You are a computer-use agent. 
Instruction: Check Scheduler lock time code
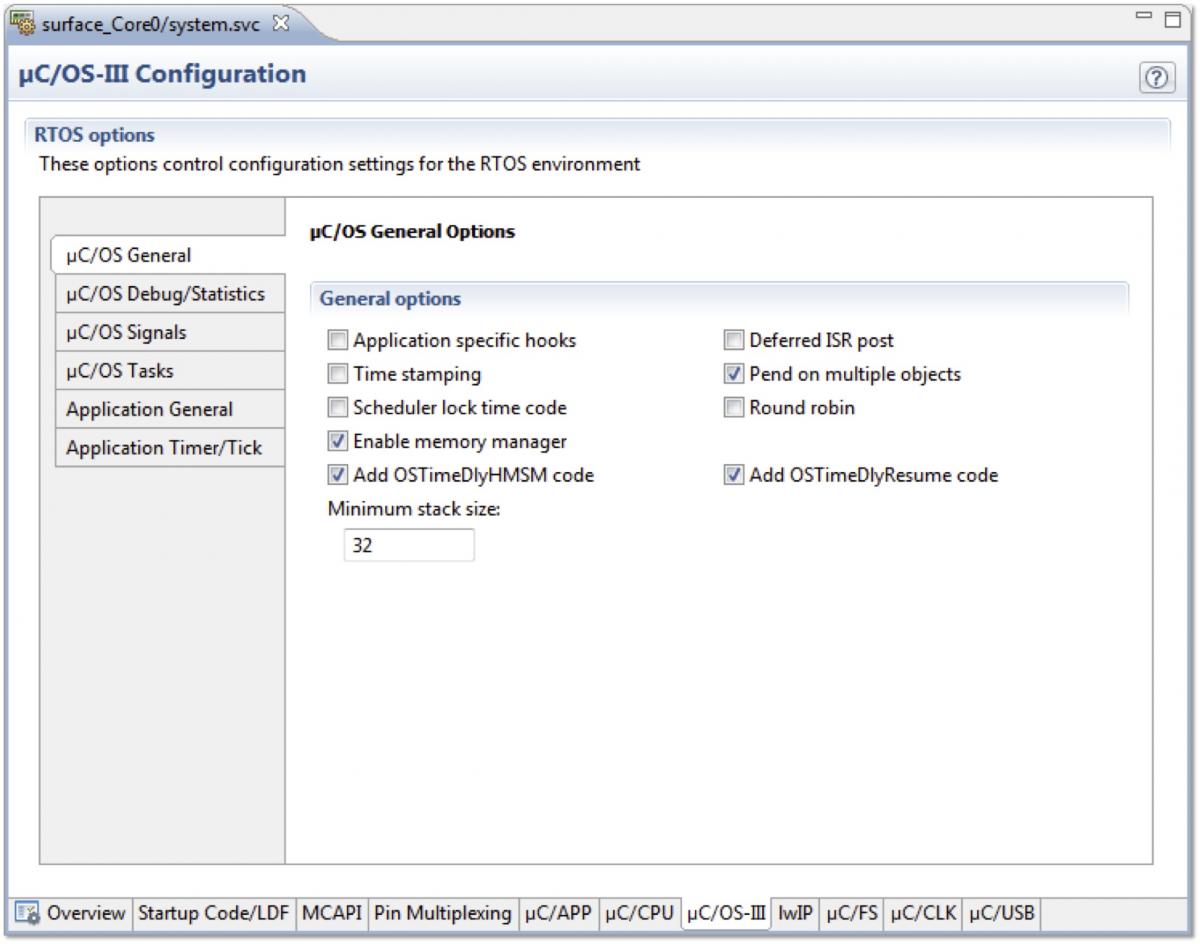339,408
